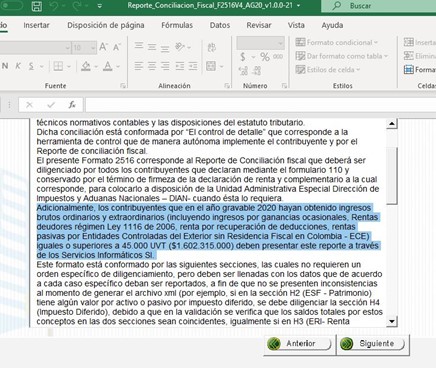Viewport: 436px width, 368px height.
Task: Click the increase font size icon
Action: click(x=103, y=47)
